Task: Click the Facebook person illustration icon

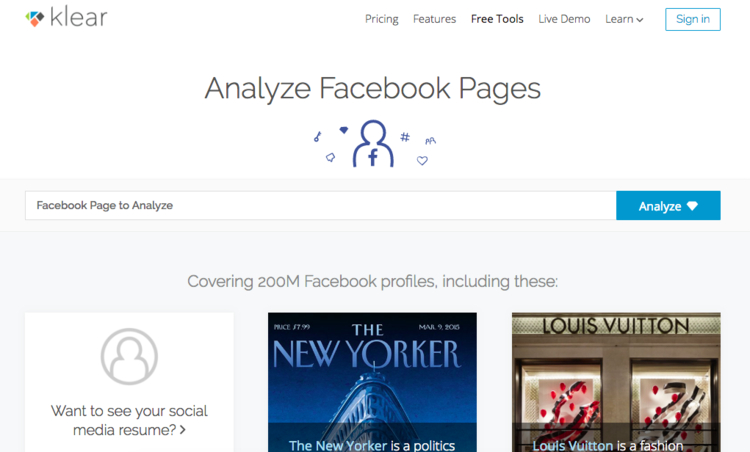Action: pyautogui.click(x=373, y=143)
